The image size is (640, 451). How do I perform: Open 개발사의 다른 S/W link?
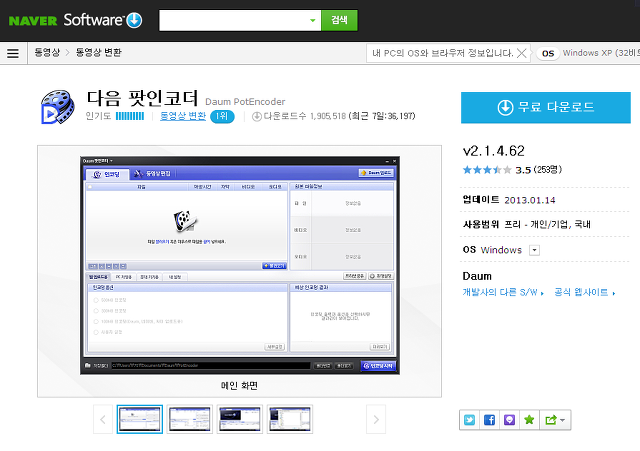tap(503, 292)
